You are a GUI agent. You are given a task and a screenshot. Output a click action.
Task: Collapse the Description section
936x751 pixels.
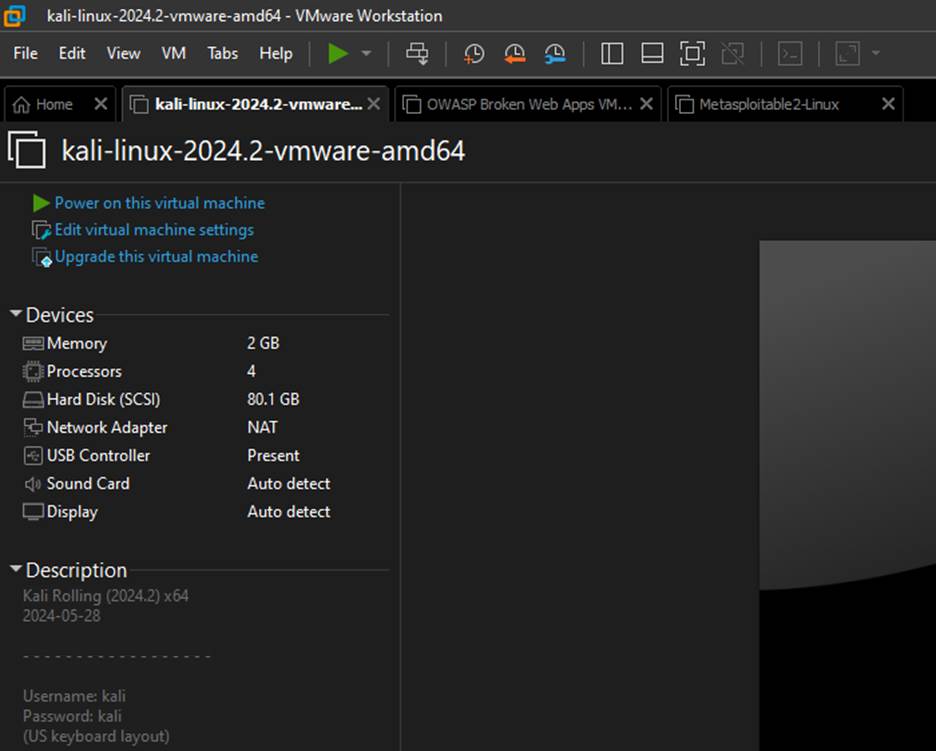point(16,569)
